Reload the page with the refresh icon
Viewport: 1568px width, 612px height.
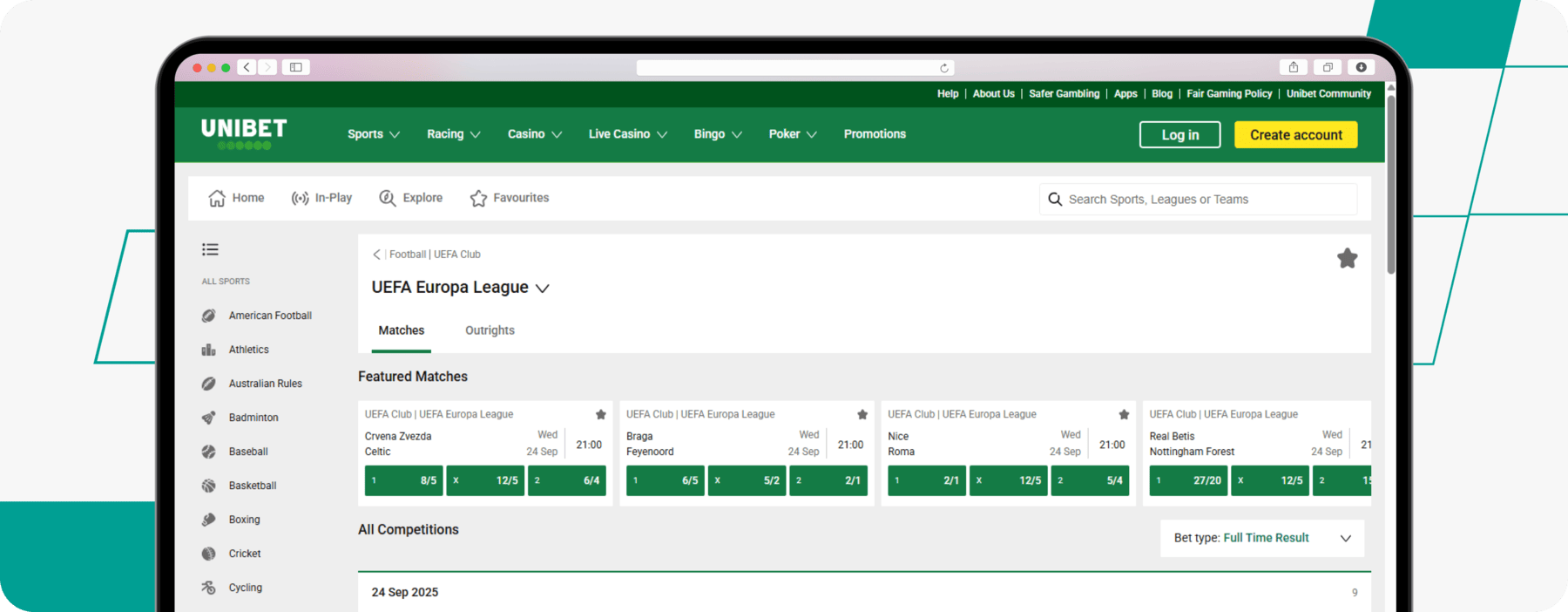[x=943, y=68]
